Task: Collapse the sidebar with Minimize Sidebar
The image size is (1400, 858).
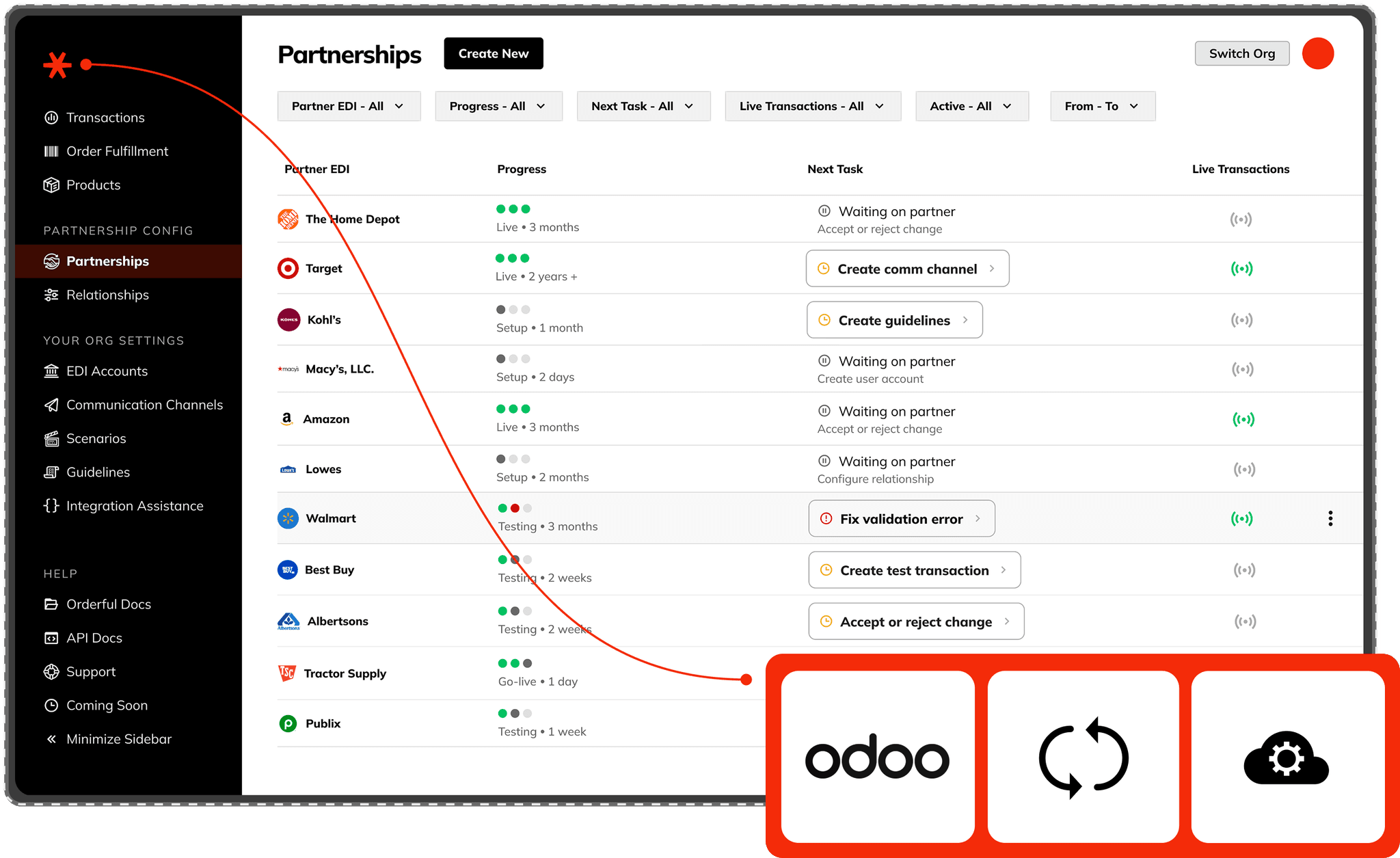Action: coord(118,739)
